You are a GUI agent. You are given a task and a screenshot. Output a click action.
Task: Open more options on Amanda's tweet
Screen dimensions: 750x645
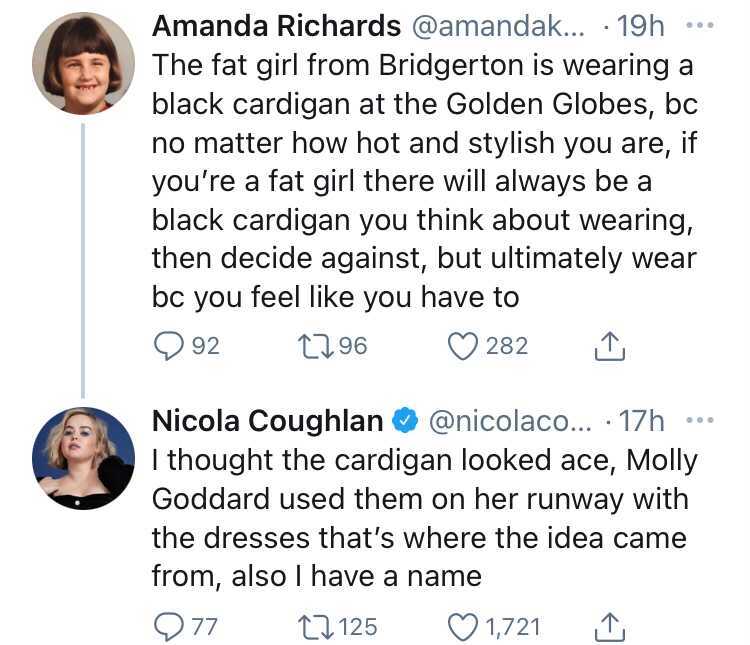pyautogui.click(x=704, y=25)
